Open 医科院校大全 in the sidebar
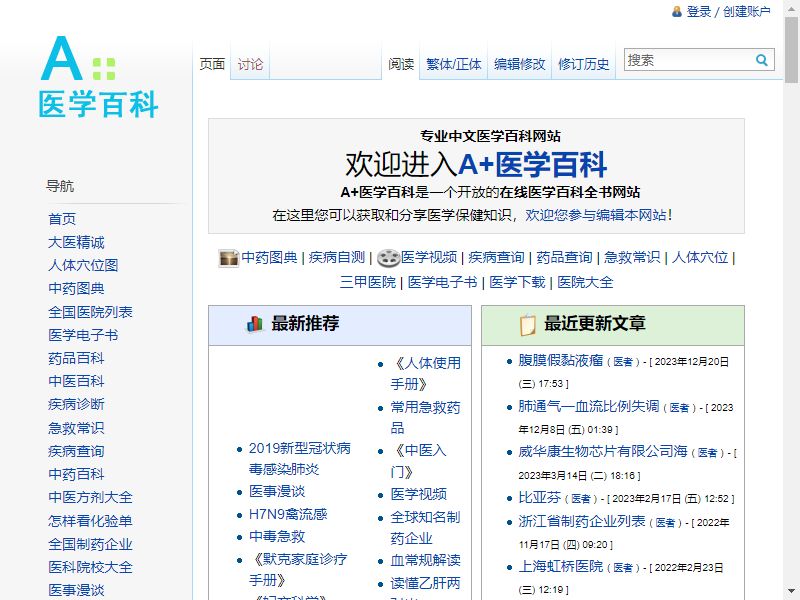The width and height of the screenshot is (800, 600). pos(90,567)
